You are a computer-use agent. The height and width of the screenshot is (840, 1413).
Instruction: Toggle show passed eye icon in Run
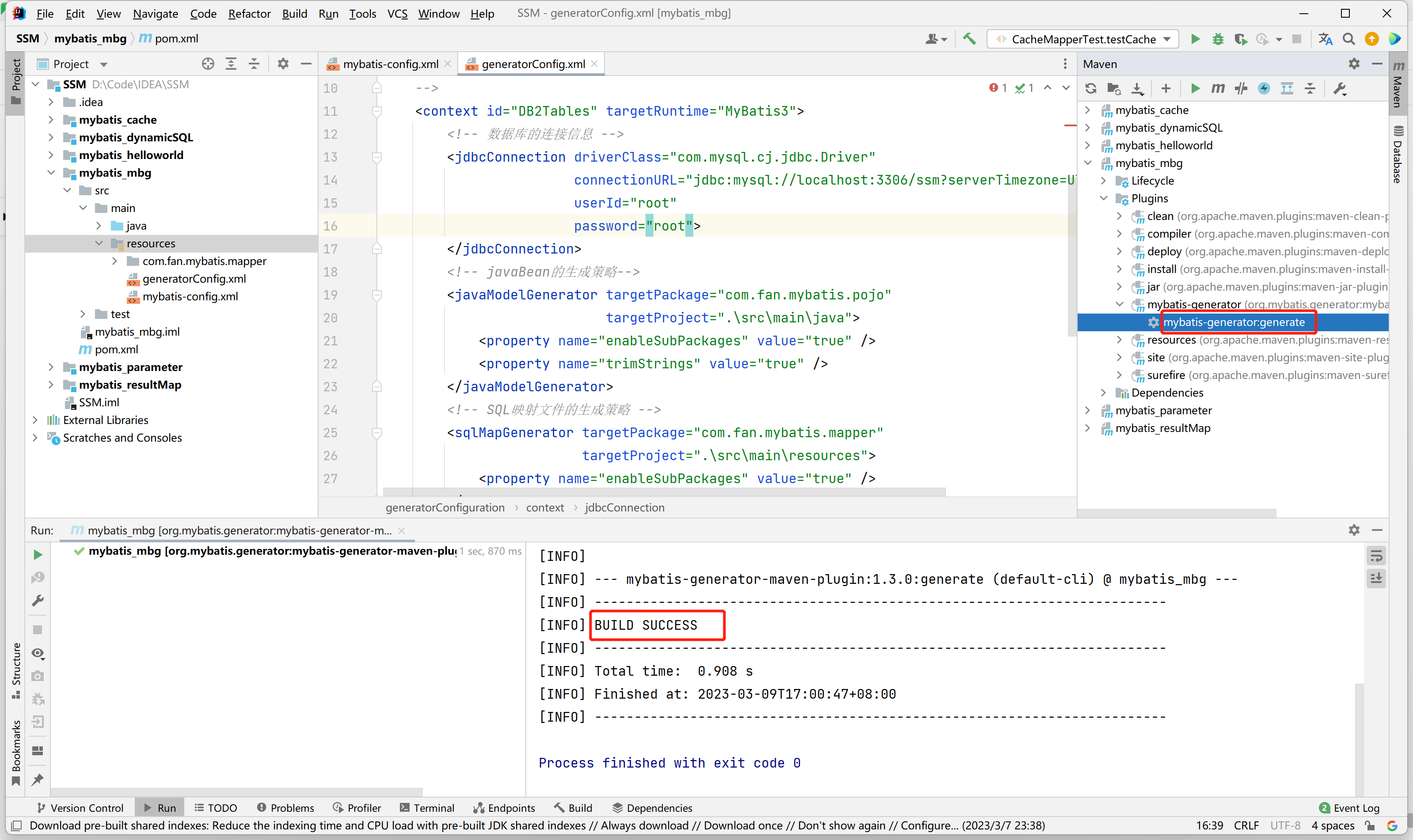[x=38, y=653]
